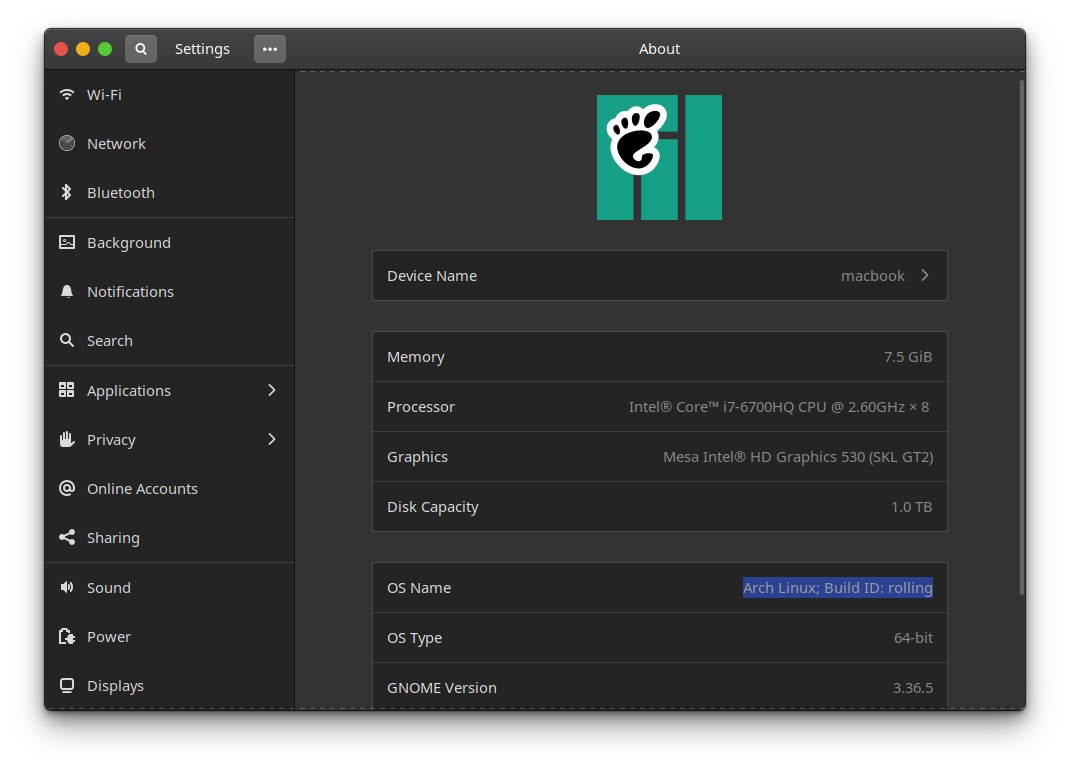Click the Mesa Intel HD Graphics 530 value
The height and width of the screenshot is (771, 1070).
(798, 457)
